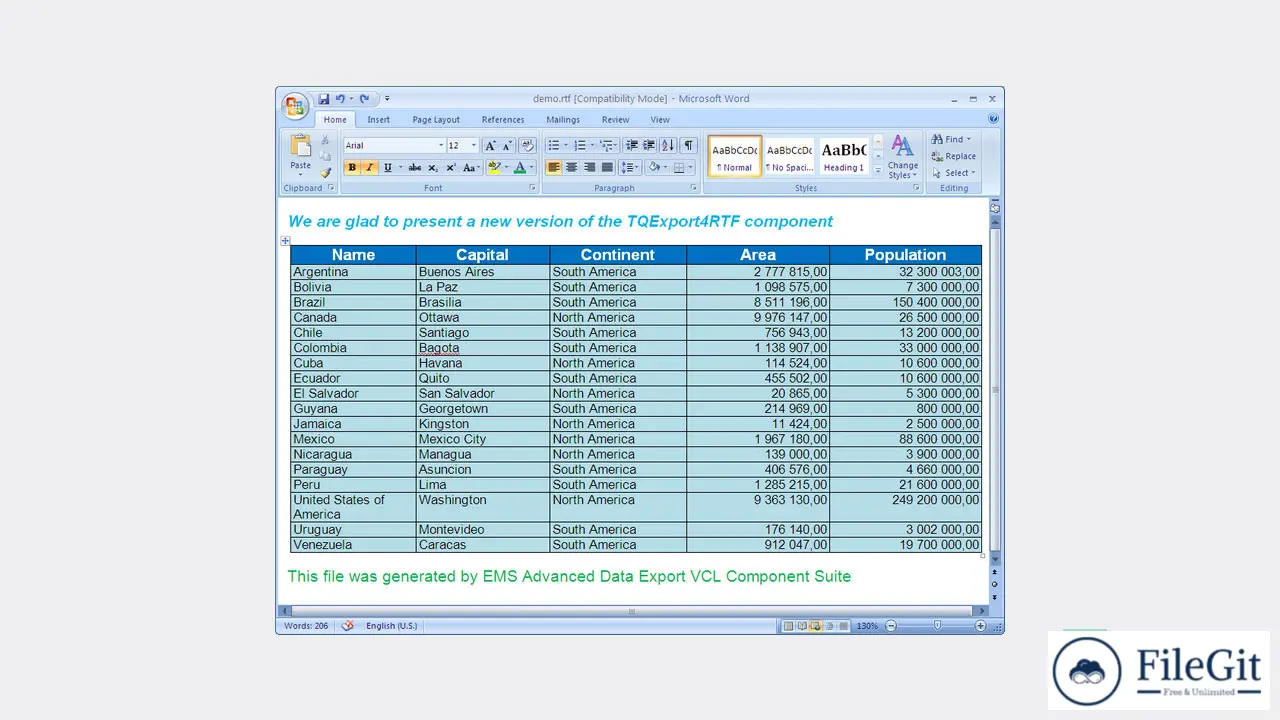Open the Mailings tab
This screenshot has height=720, width=1280.
coord(563,120)
